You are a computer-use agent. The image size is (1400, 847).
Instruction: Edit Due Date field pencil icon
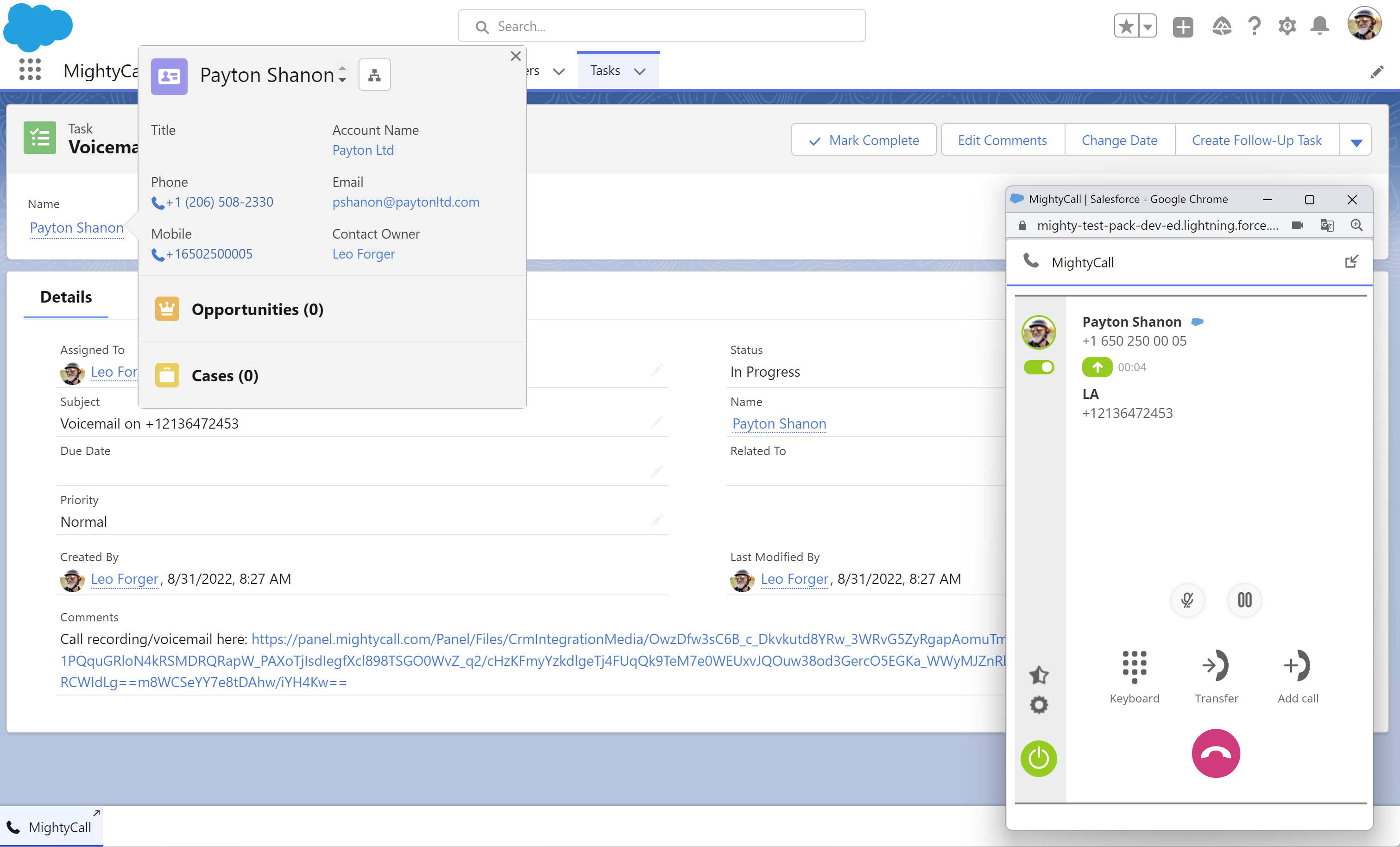(657, 471)
